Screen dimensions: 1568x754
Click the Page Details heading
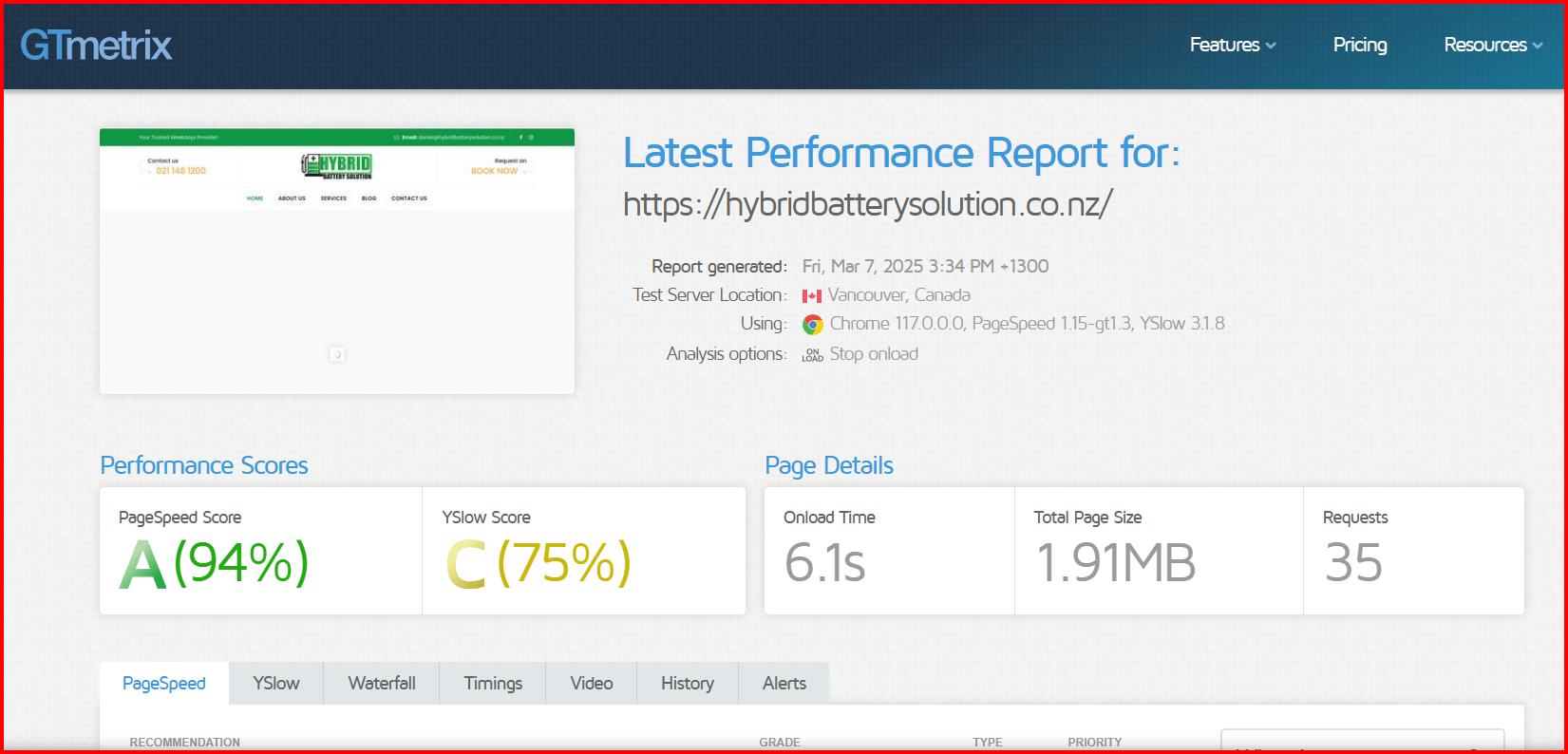pyautogui.click(x=829, y=465)
